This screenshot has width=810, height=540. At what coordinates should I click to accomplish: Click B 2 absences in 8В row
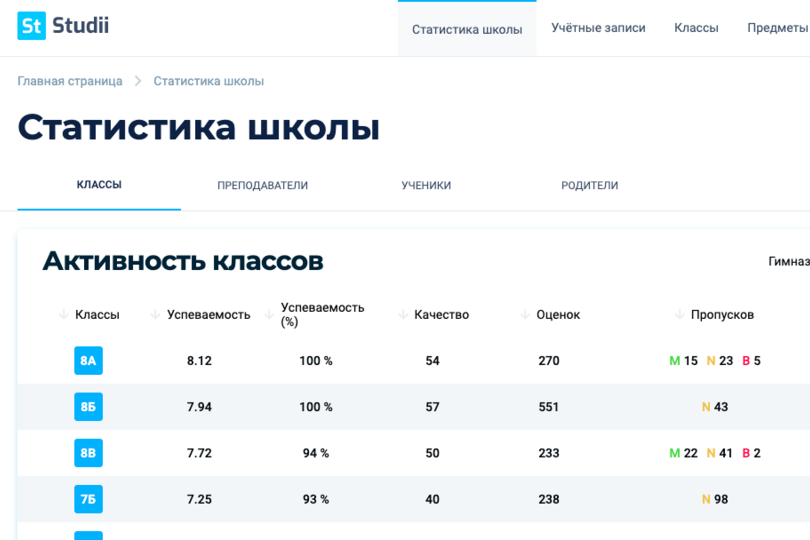point(752,453)
